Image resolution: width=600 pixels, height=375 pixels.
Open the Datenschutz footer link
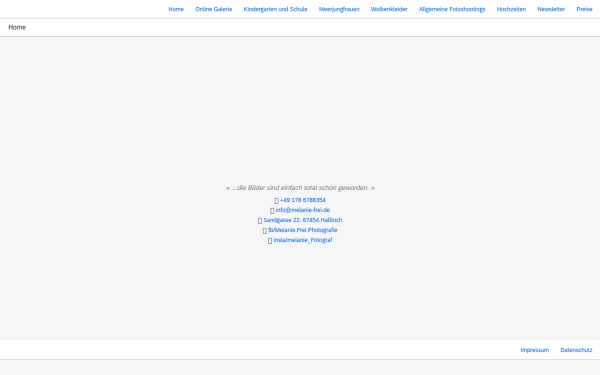tap(576, 350)
